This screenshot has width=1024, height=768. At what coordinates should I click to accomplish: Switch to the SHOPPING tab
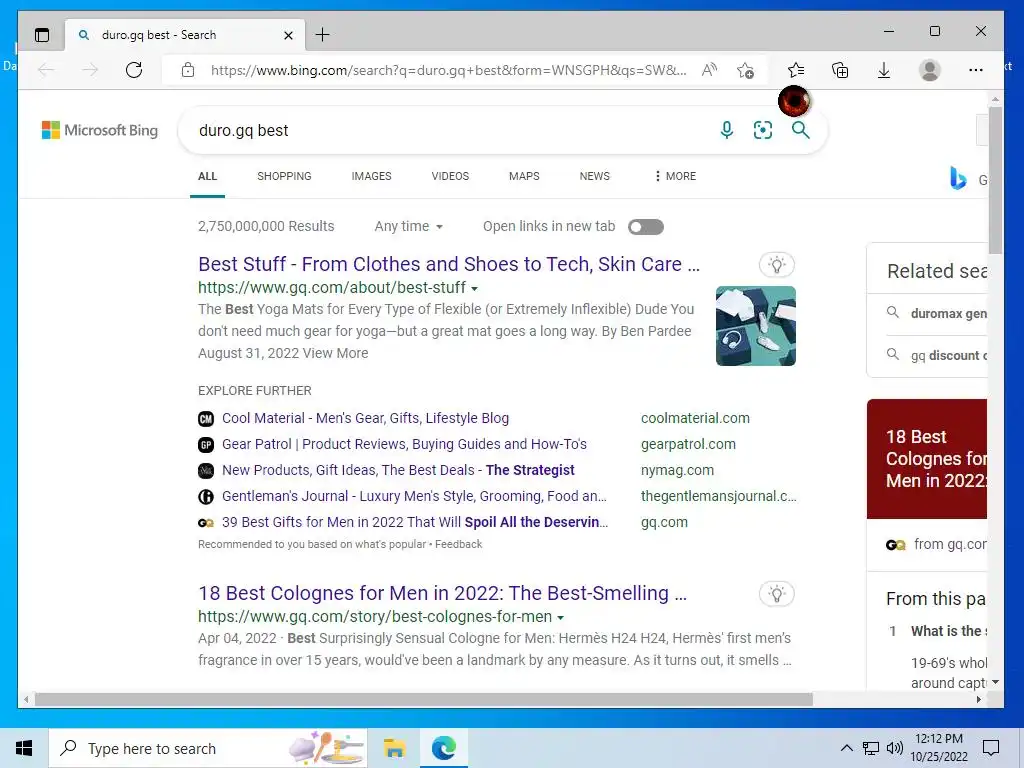point(284,176)
